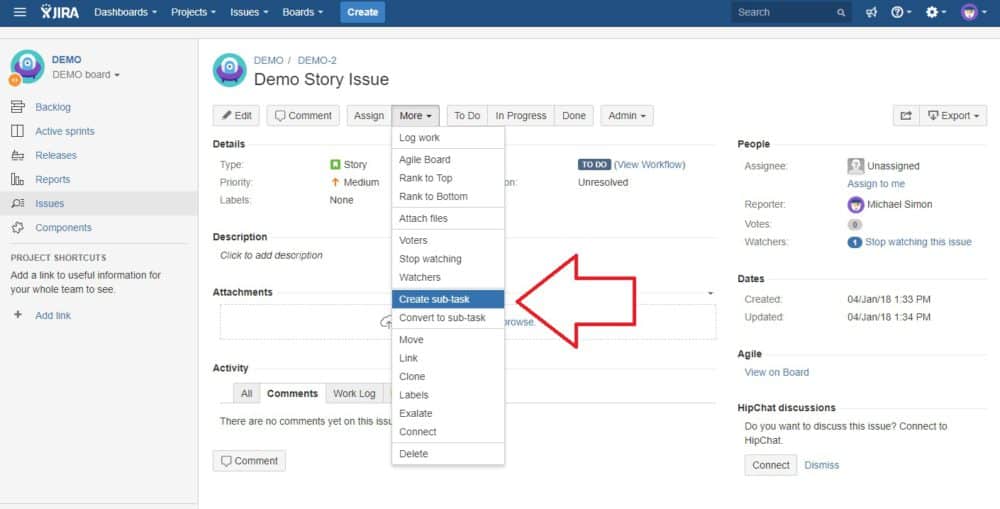
Task: Click the share issue icon button
Action: point(906,115)
